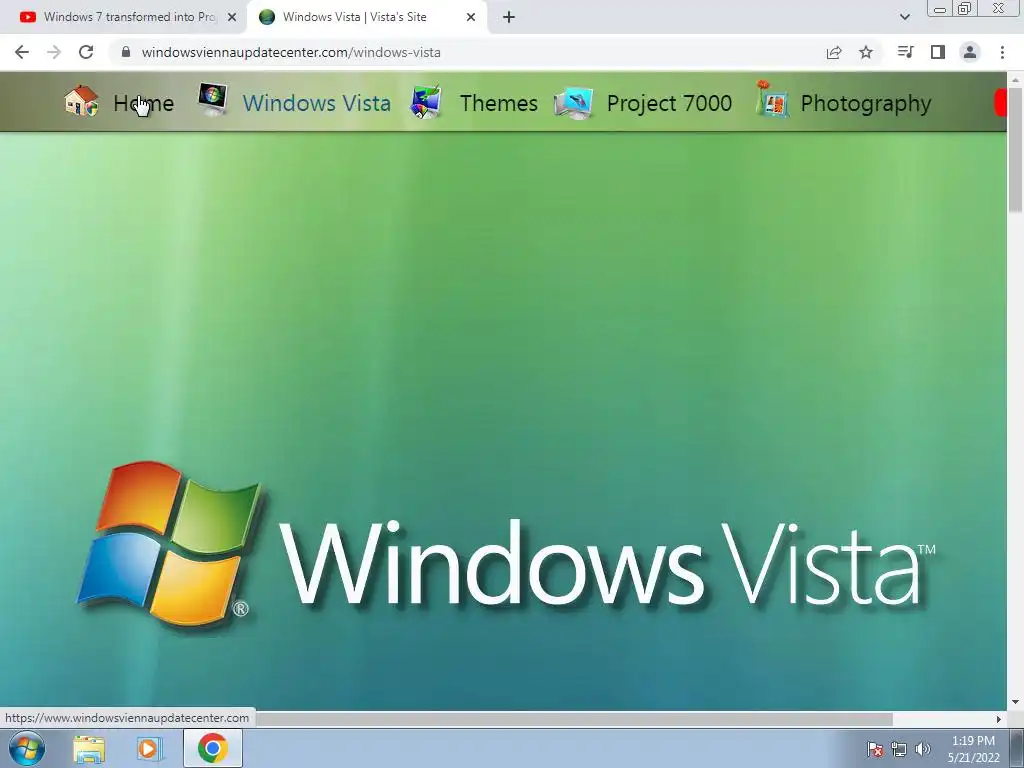Open a new browser tab
This screenshot has width=1024, height=768.
[x=509, y=17]
